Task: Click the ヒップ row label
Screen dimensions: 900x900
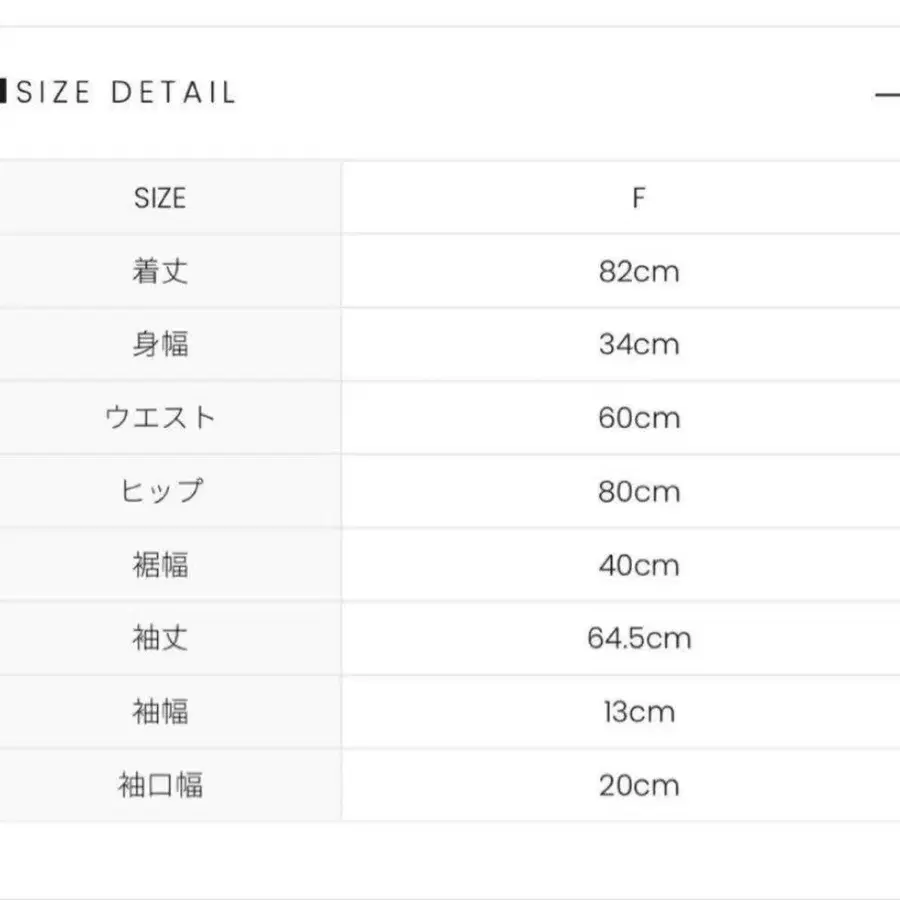Action: point(160,491)
